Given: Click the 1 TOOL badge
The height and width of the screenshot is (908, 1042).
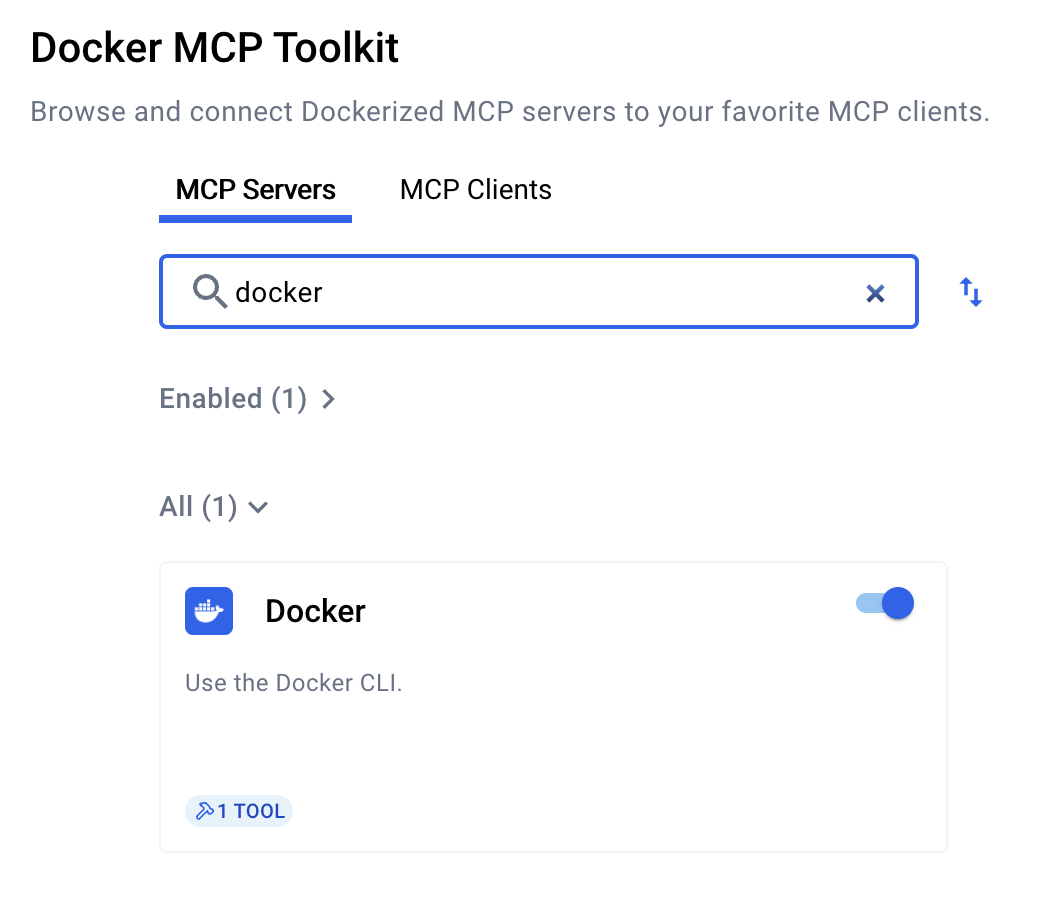Looking at the screenshot, I should 239,811.
